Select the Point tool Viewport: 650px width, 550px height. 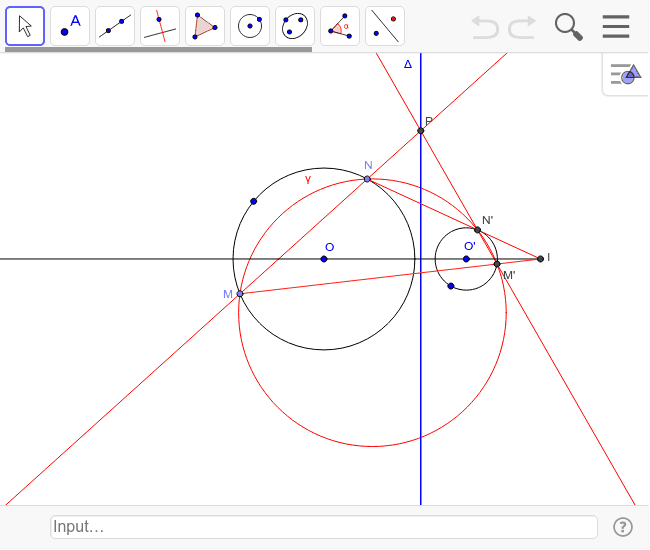coord(70,26)
